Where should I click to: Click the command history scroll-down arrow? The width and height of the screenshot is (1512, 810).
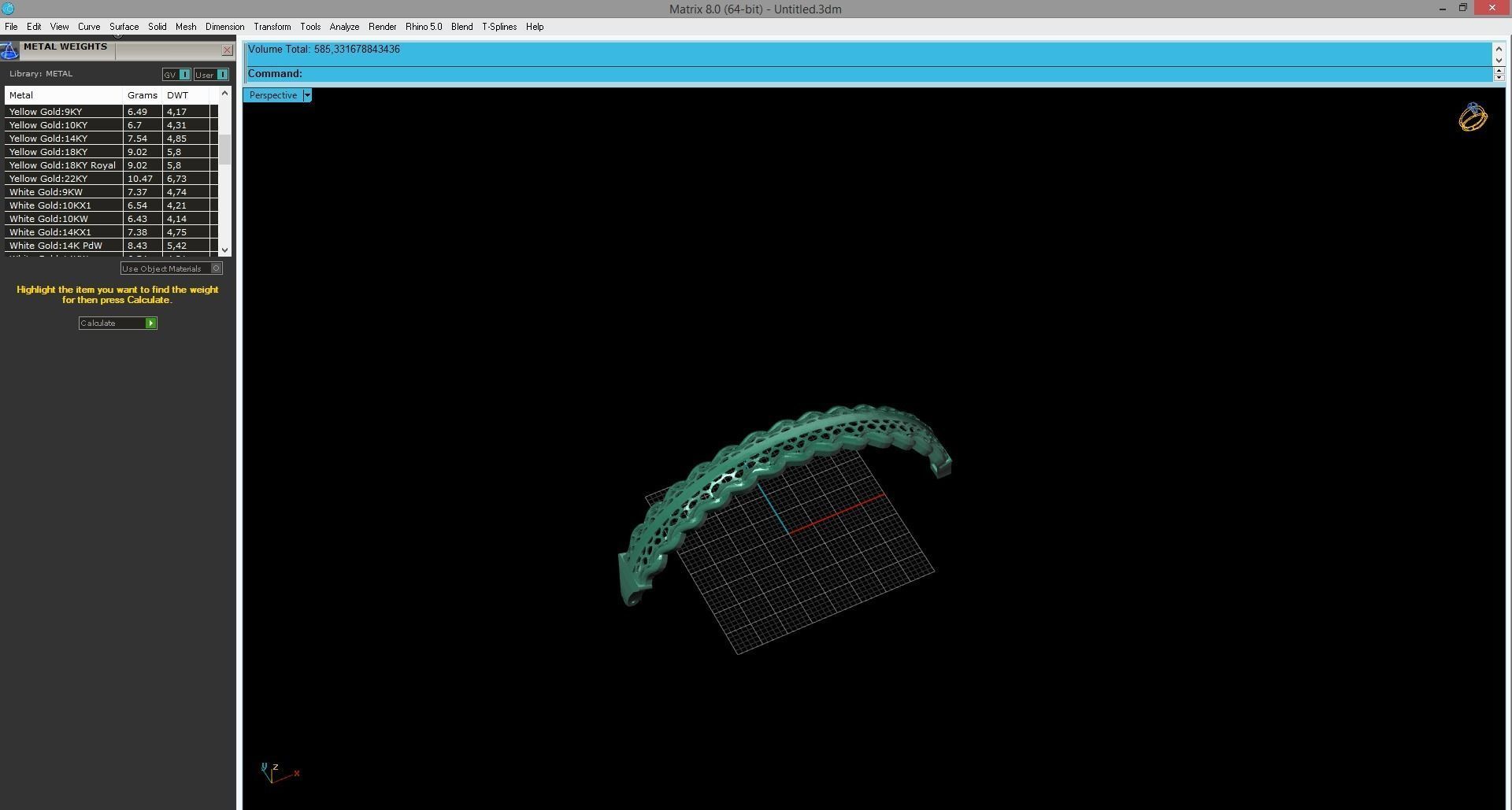point(1499,60)
